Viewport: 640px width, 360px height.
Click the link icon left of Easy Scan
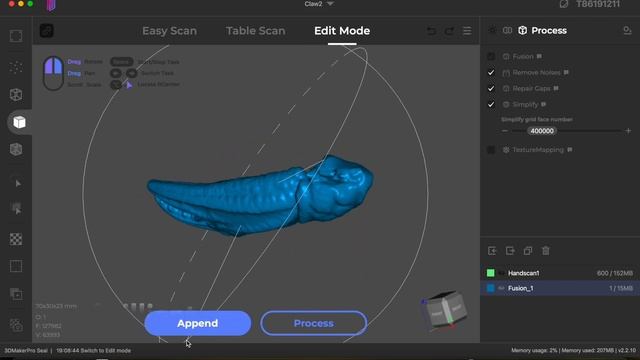(x=47, y=31)
